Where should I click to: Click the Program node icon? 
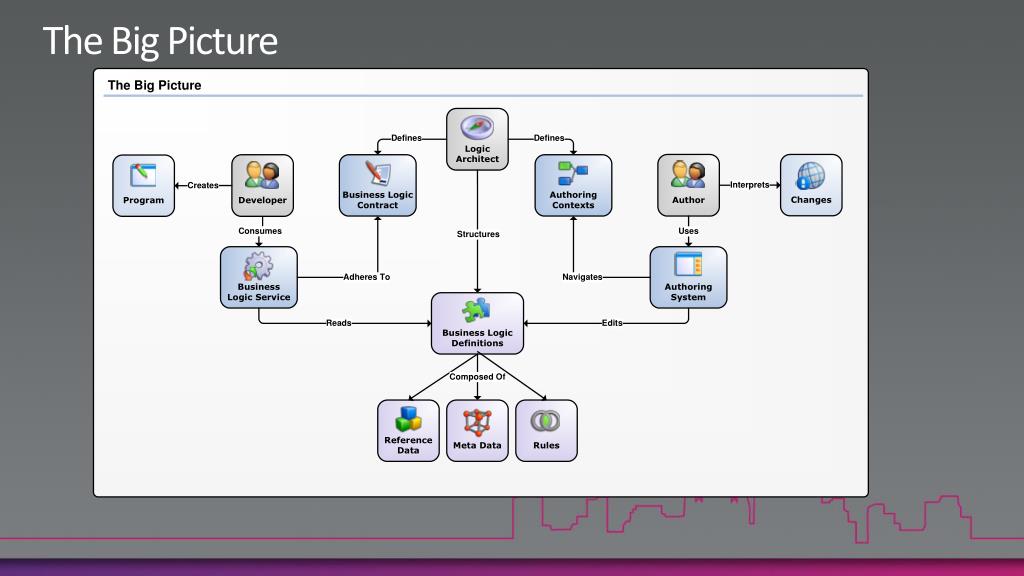point(143,176)
